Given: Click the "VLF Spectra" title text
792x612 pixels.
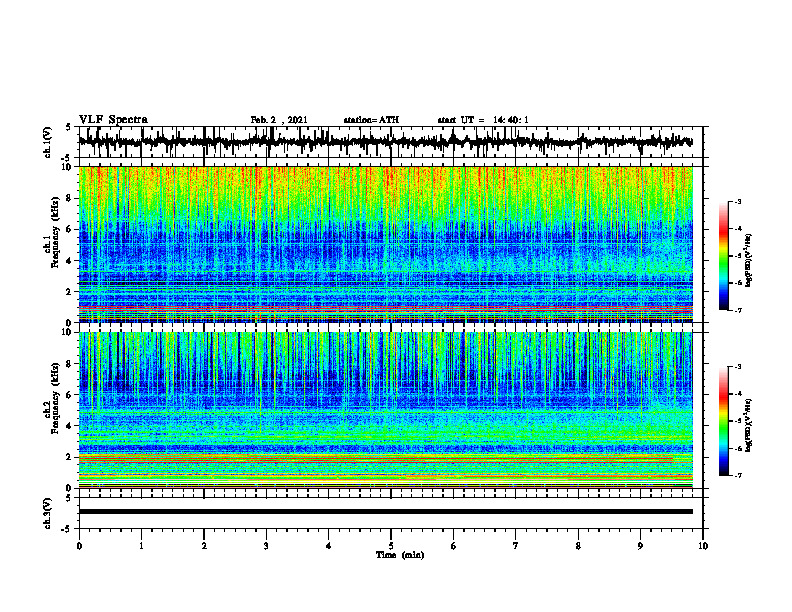Looking at the screenshot, I should (113, 120).
